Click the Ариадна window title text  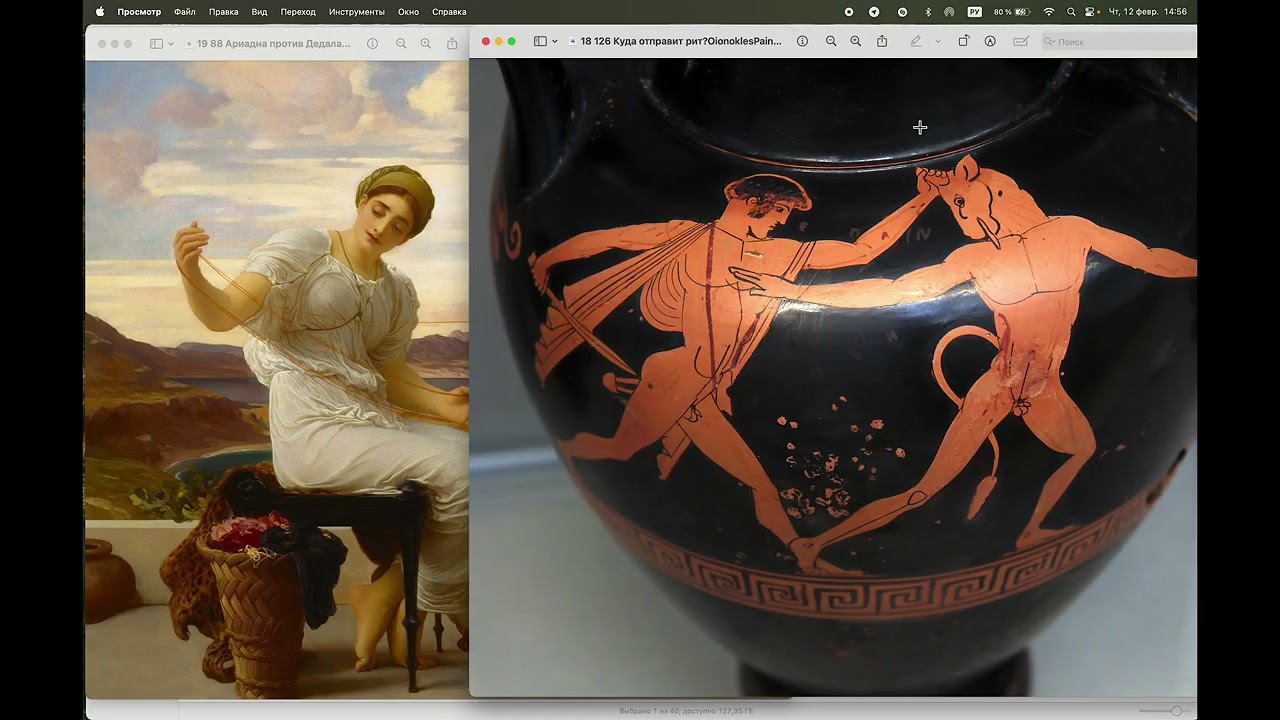[x=273, y=44]
